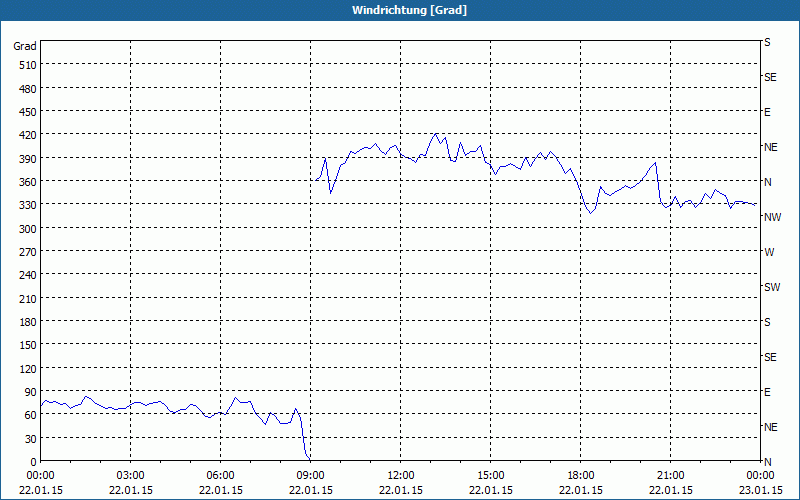Click the 300 degree axis label

28,229
